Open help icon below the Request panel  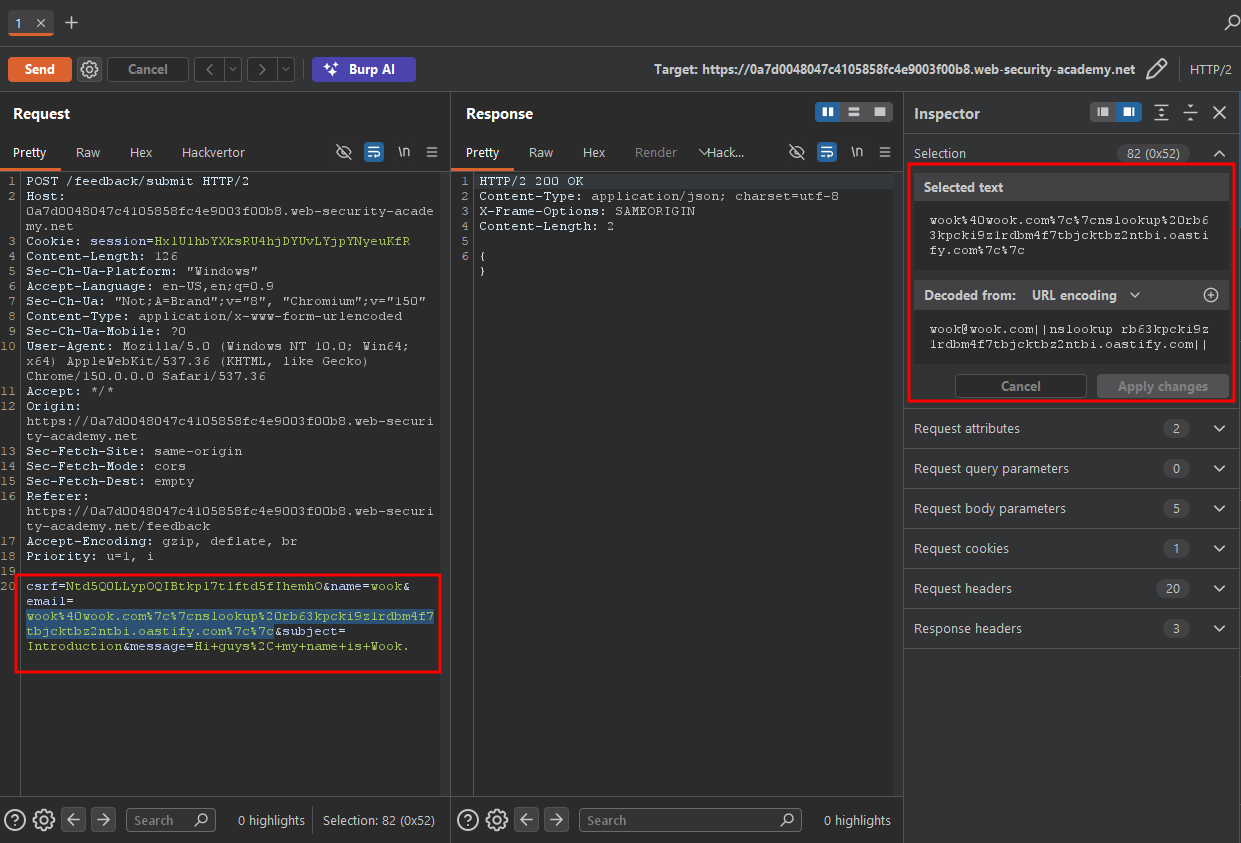coord(16,820)
